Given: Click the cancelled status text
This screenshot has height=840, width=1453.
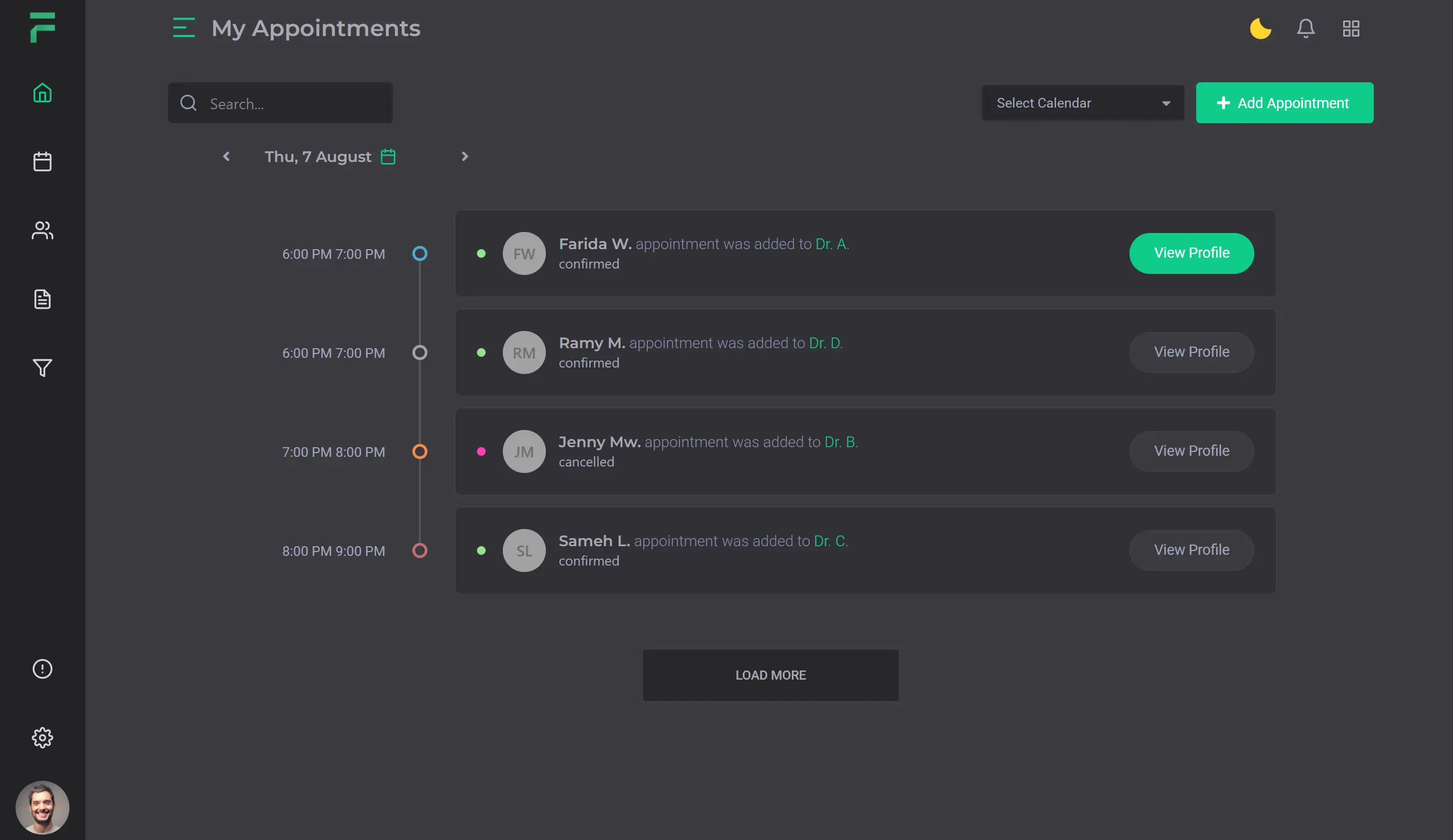Looking at the screenshot, I should pyautogui.click(x=586, y=462).
